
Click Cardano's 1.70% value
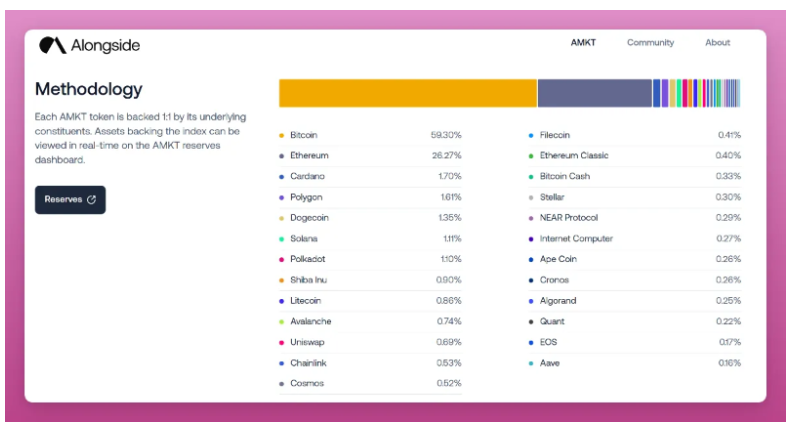(x=449, y=176)
